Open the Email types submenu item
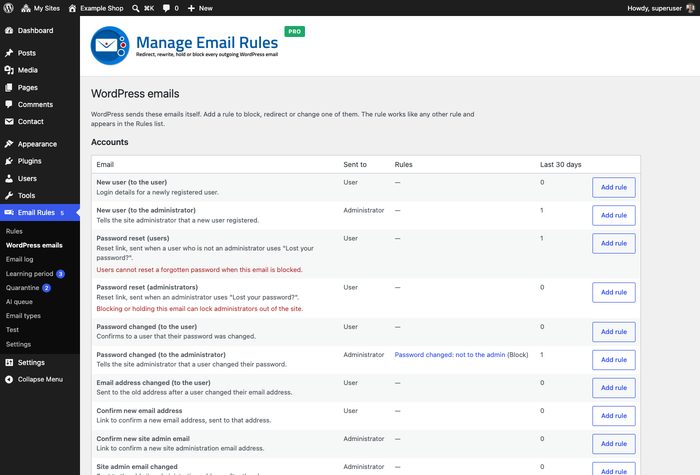 (x=23, y=316)
